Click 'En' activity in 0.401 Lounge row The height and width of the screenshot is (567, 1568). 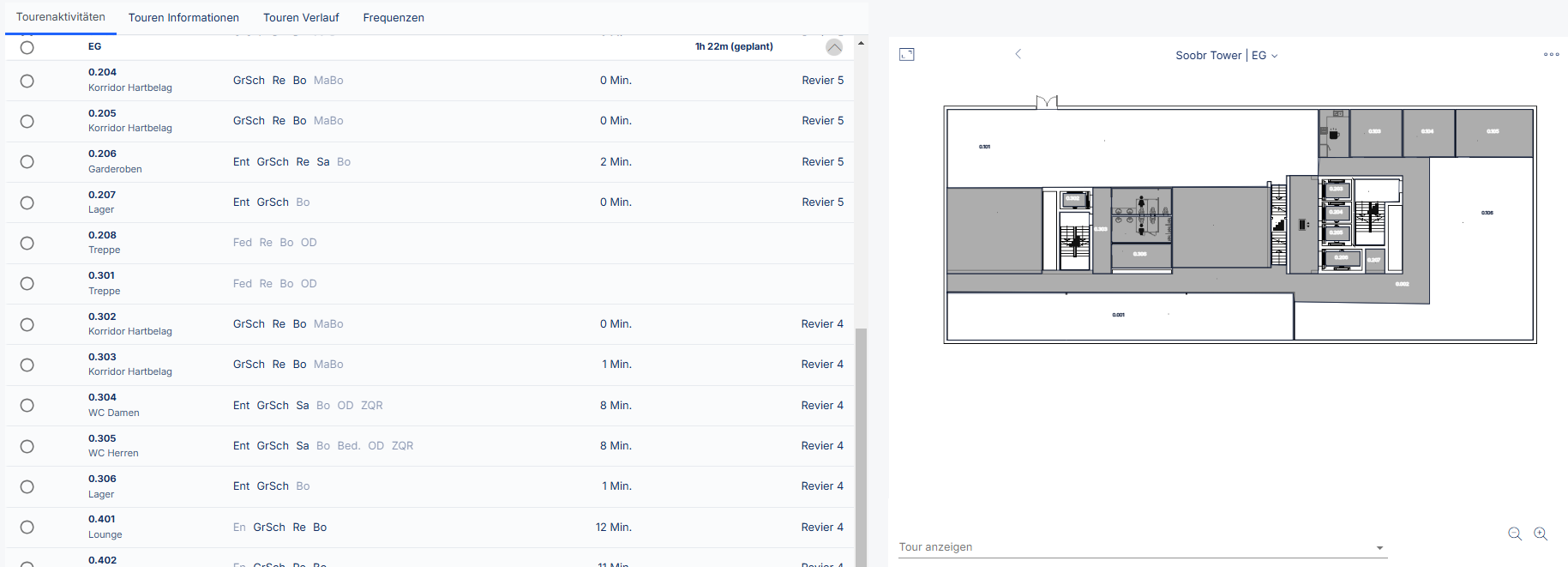click(x=239, y=528)
